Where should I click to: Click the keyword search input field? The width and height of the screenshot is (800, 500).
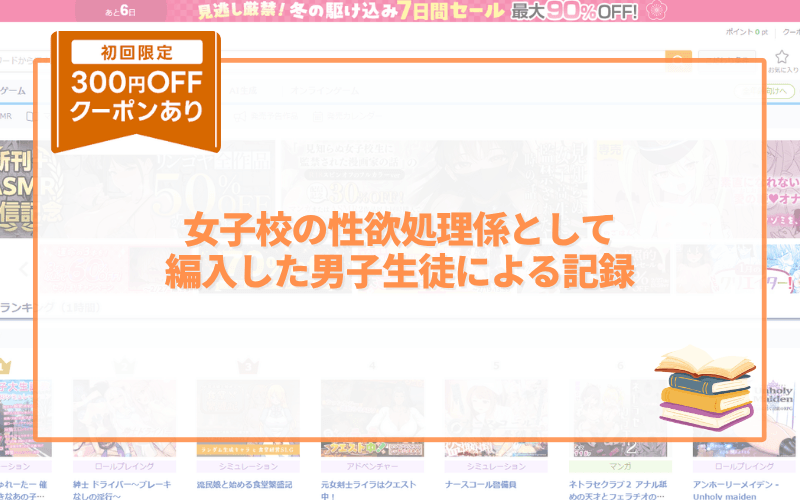click(x=332, y=61)
